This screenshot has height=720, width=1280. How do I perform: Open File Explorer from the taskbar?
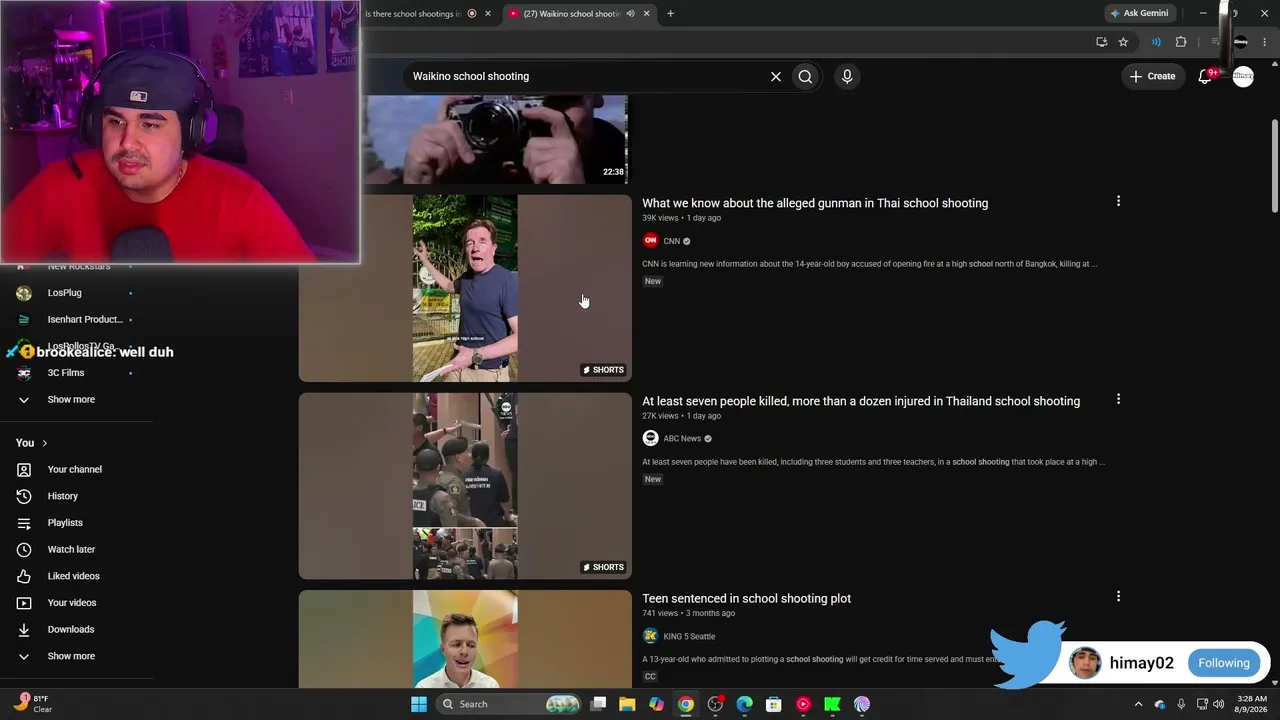(x=627, y=704)
